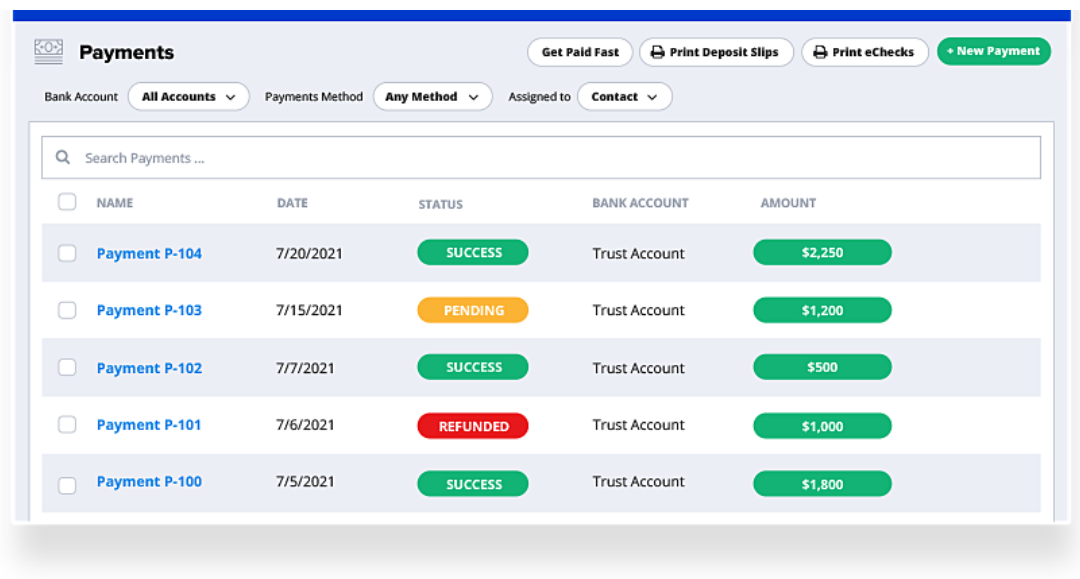Click Trust Account in Payment P-101 row

click(x=638, y=425)
